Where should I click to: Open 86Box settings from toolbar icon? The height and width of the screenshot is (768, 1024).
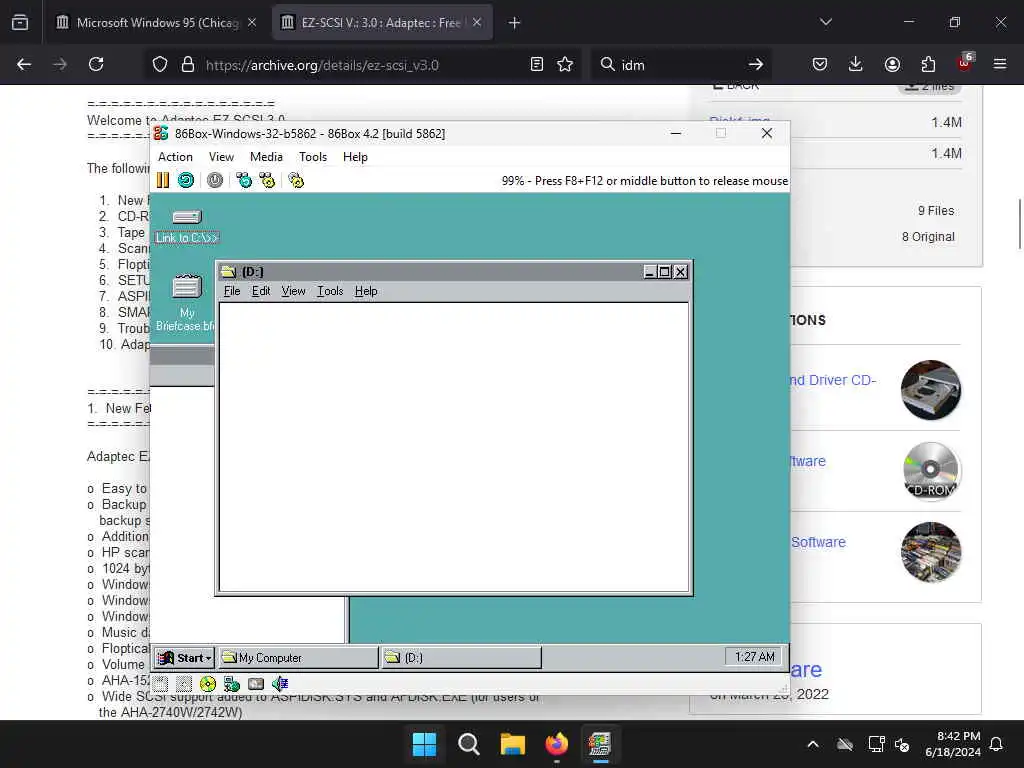(296, 180)
